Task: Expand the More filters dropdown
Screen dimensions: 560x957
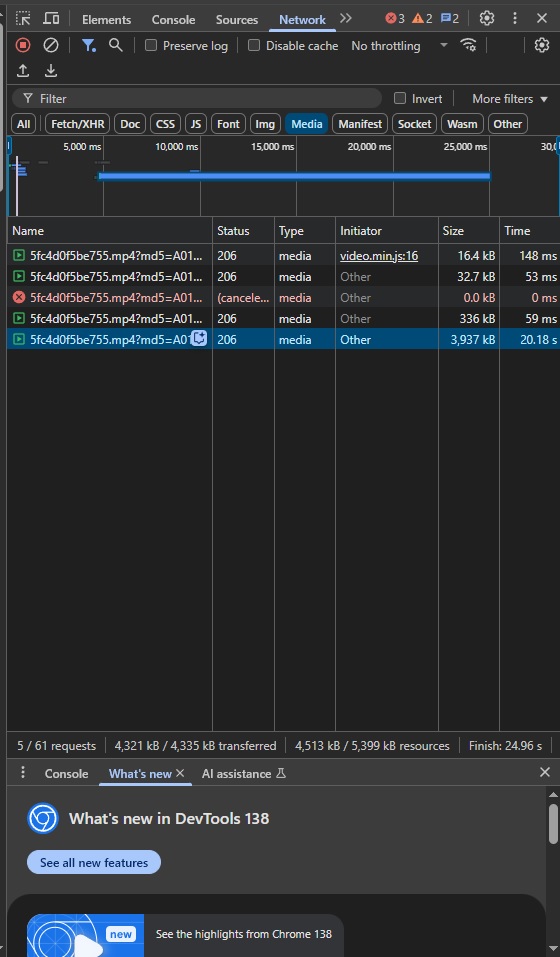Action: coord(510,99)
